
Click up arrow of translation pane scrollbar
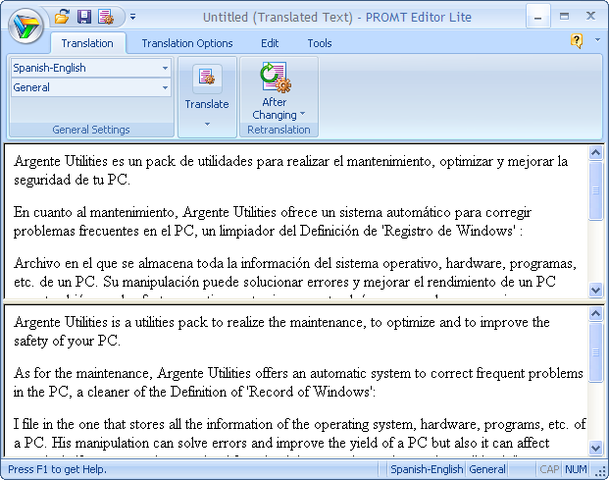595,313
